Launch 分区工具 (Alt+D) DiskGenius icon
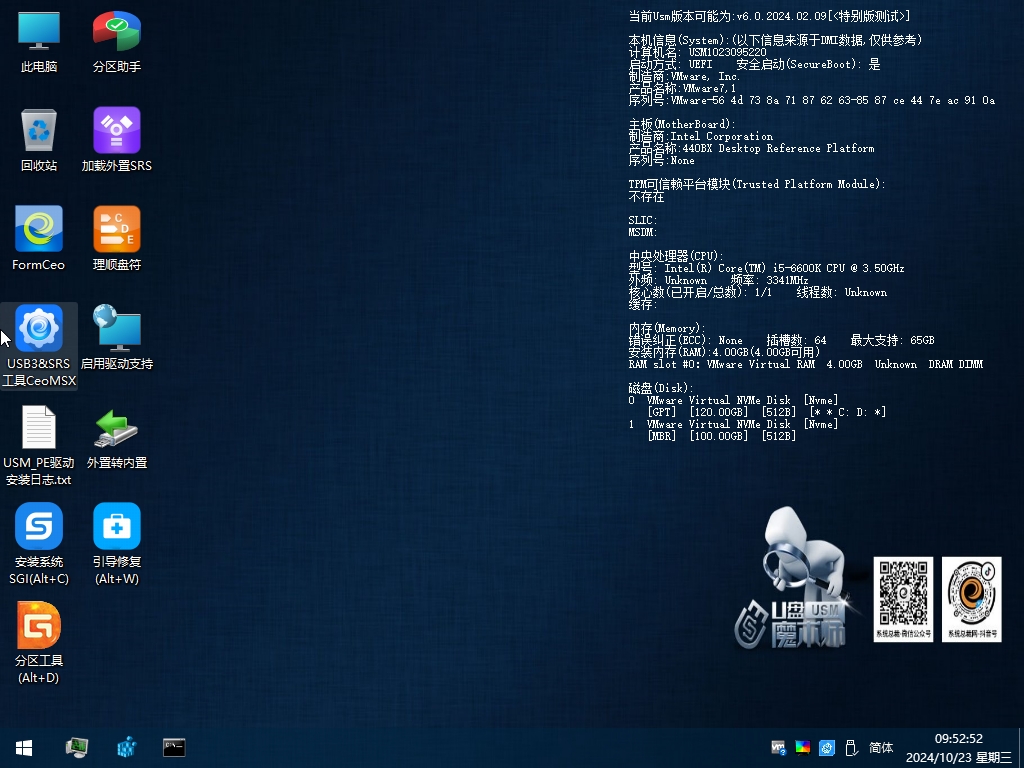The image size is (1024, 768). (x=39, y=643)
